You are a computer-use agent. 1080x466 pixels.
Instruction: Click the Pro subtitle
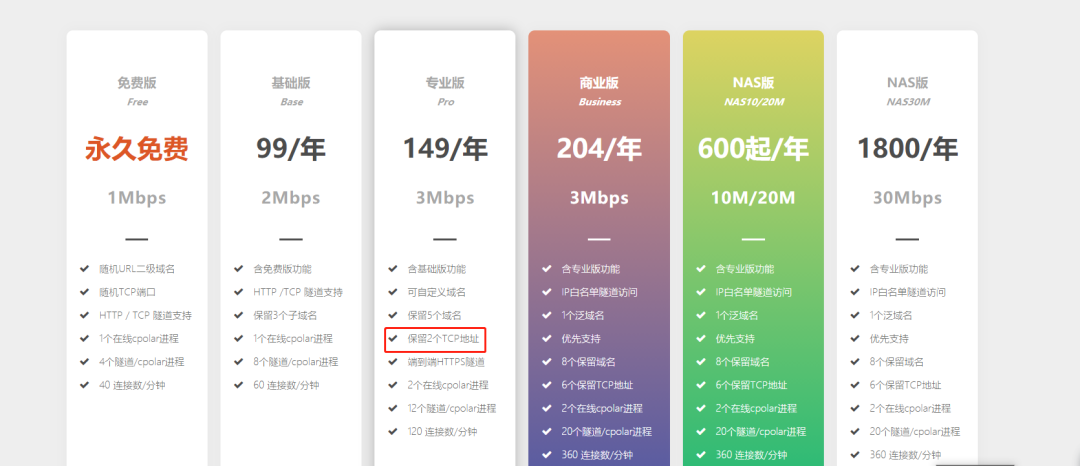click(446, 102)
